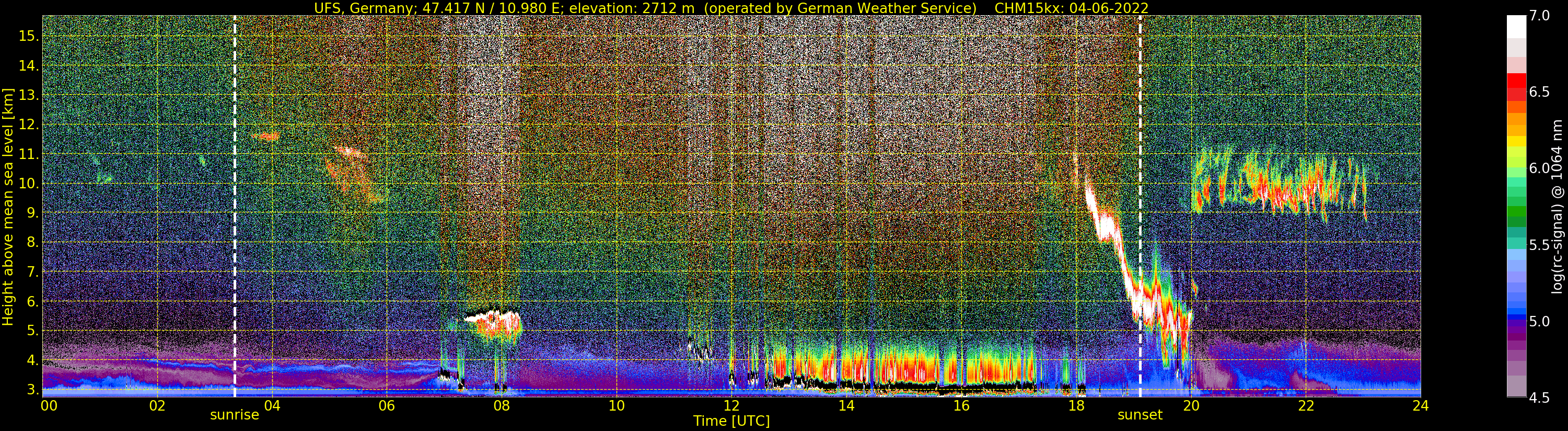
Task: Click the time tick label '16'
Action: coord(961,405)
